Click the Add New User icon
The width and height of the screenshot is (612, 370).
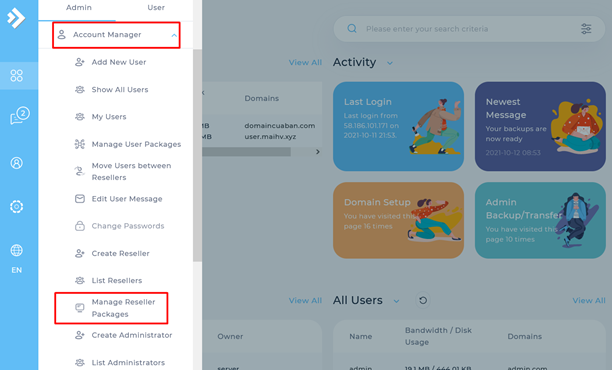point(80,62)
